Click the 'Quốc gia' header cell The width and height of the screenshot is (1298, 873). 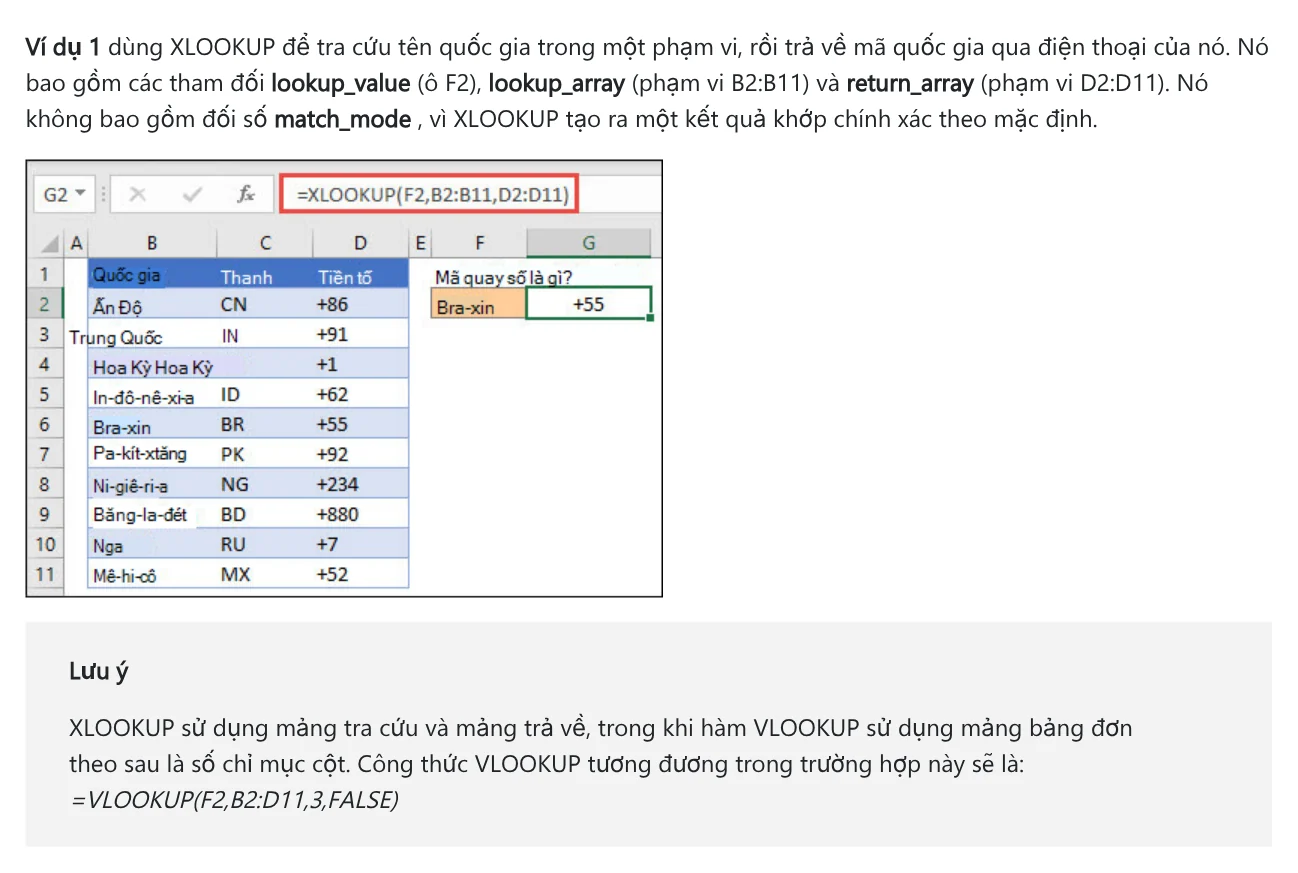tap(152, 274)
